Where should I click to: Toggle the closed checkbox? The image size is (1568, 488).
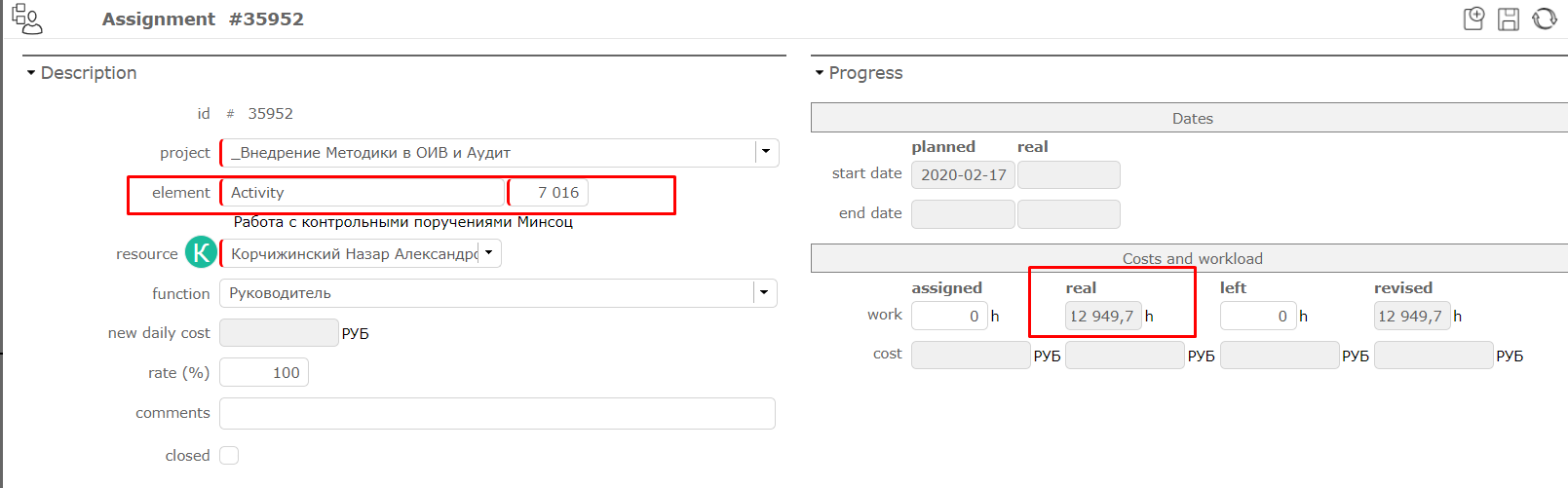pyautogui.click(x=229, y=455)
